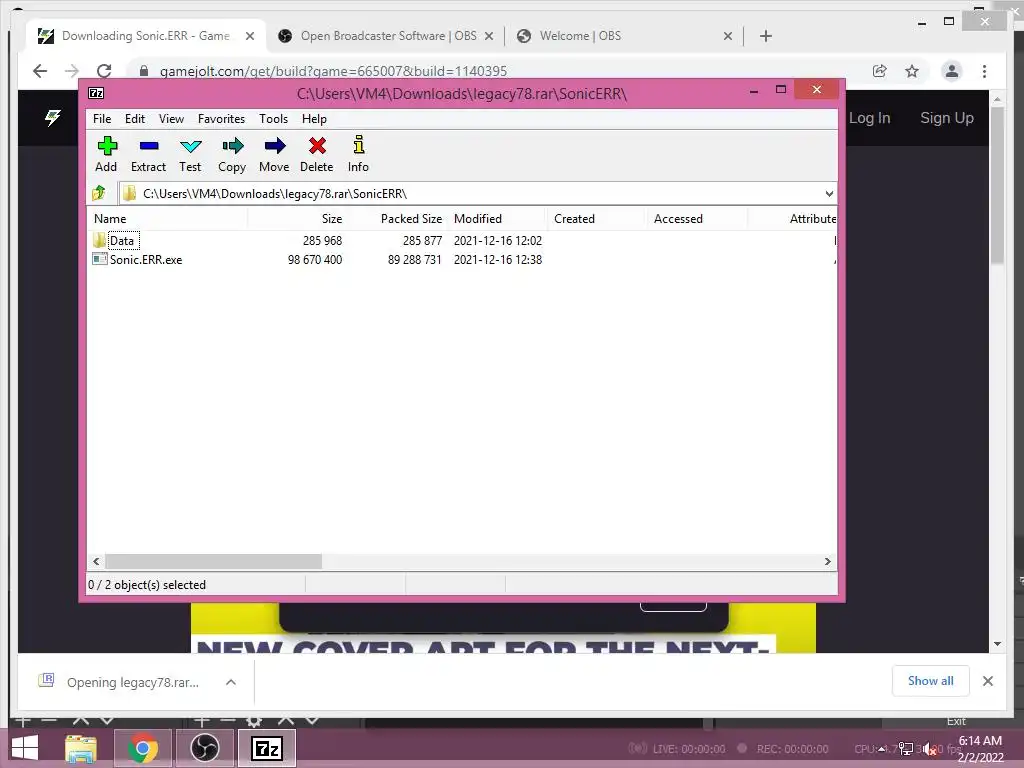
Task: Extract files with the Extract tool
Action: tap(148, 155)
